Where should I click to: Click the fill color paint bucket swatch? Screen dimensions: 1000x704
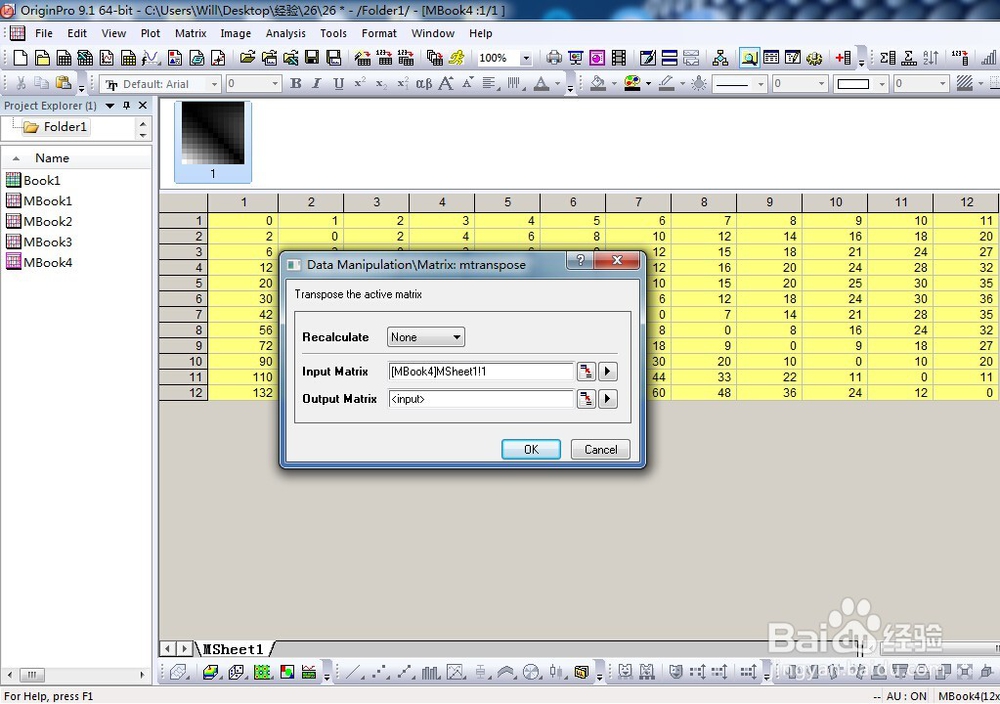pyautogui.click(x=598, y=84)
